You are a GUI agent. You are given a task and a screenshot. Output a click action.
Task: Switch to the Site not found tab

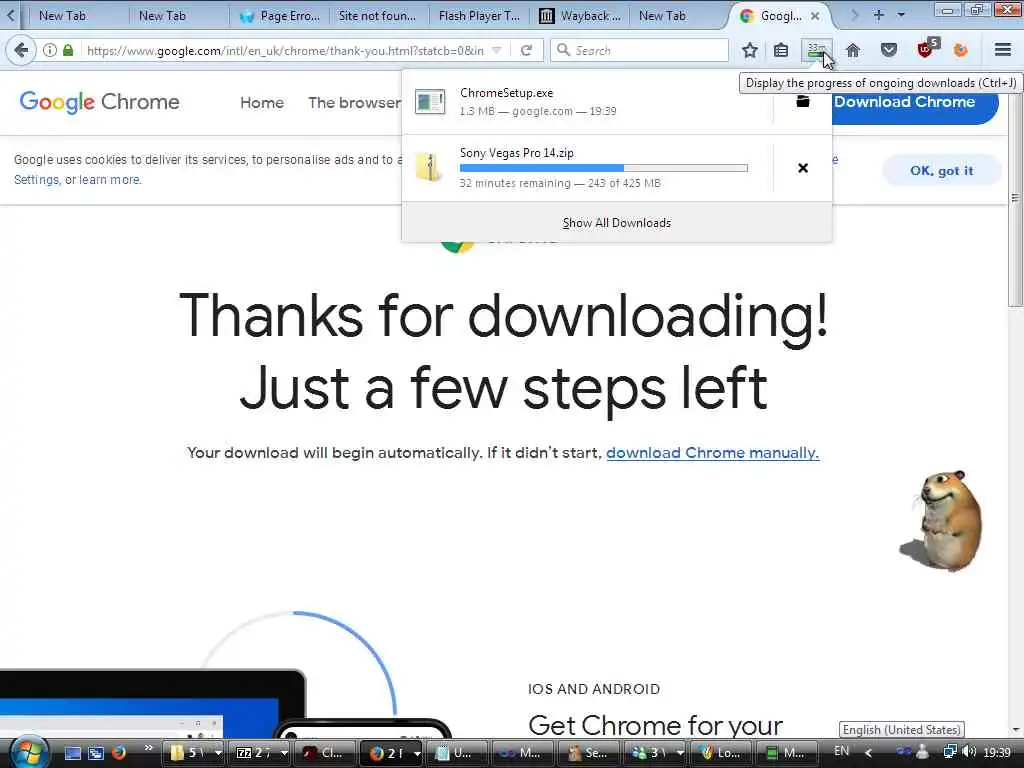(x=378, y=16)
